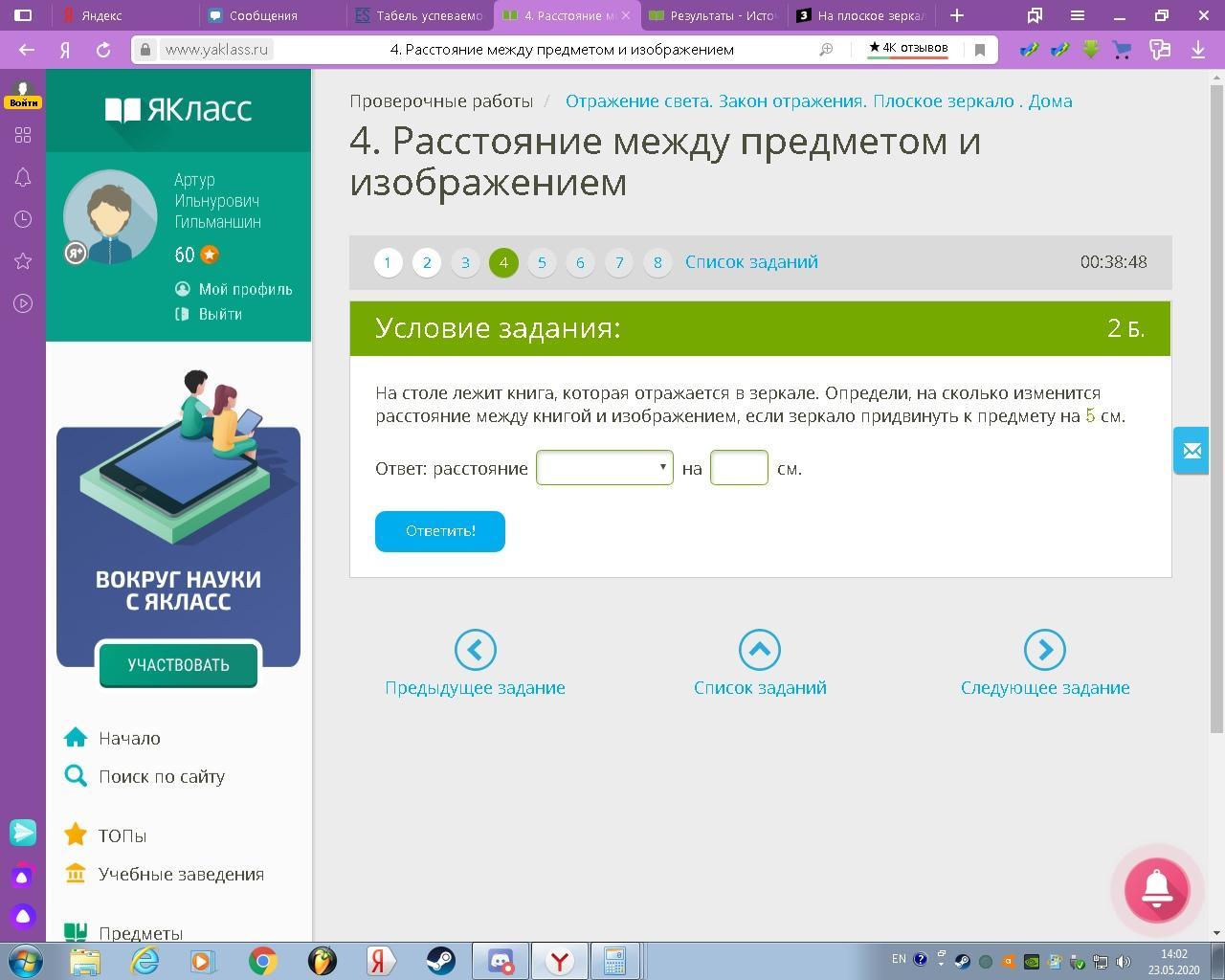Open the video play icon in the sidebar
The height and width of the screenshot is (980, 1225).
(x=23, y=303)
